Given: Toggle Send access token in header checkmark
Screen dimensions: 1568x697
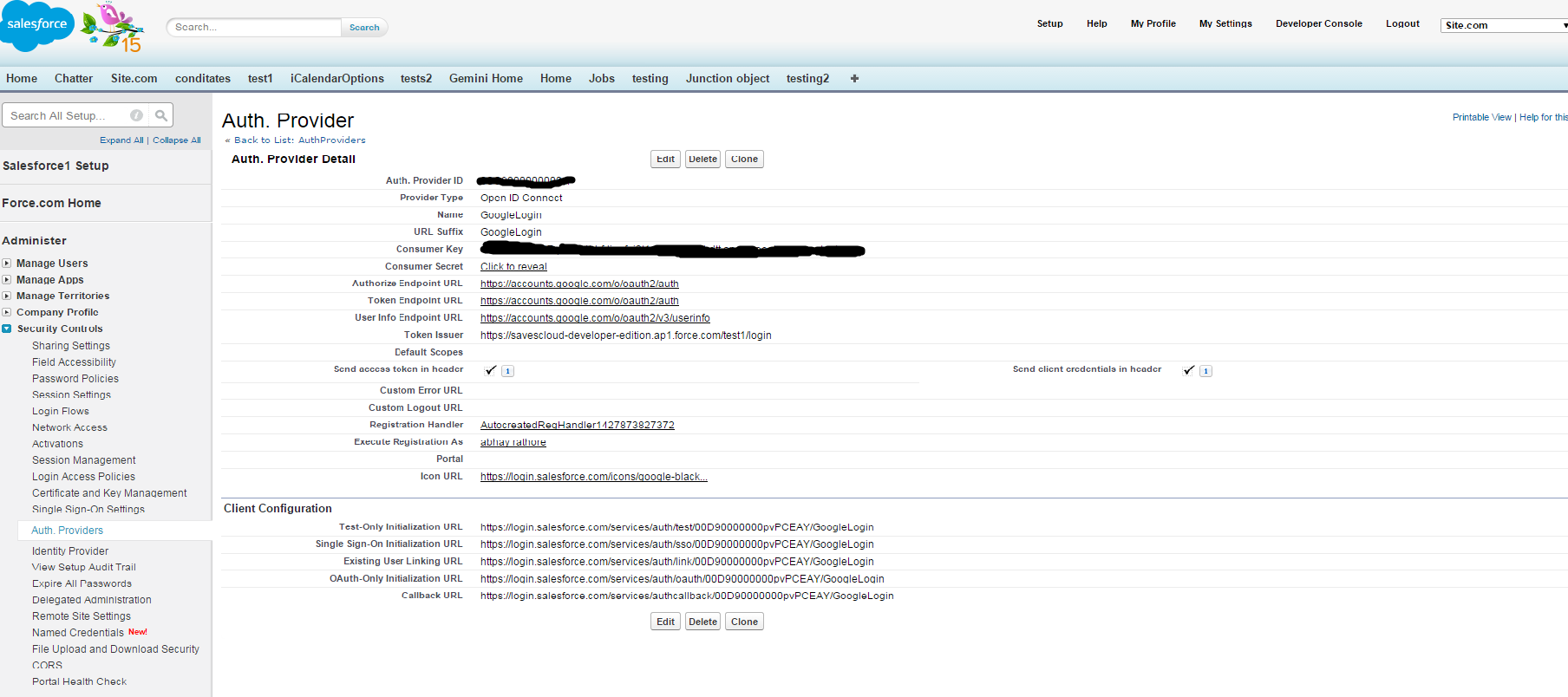Looking at the screenshot, I should (x=491, y=370).
